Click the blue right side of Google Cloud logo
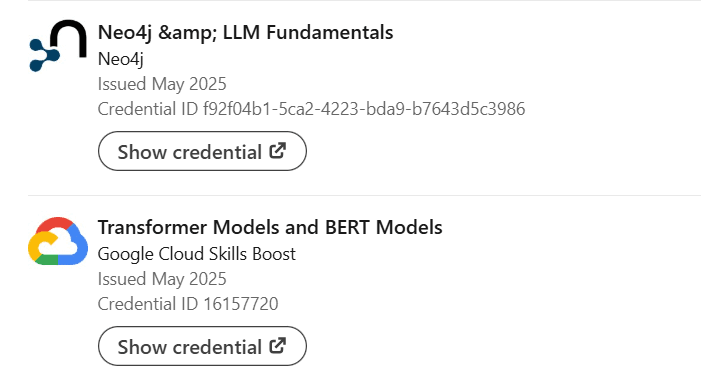Viewport: 701px width, 388px height. (x=75, y=245)
